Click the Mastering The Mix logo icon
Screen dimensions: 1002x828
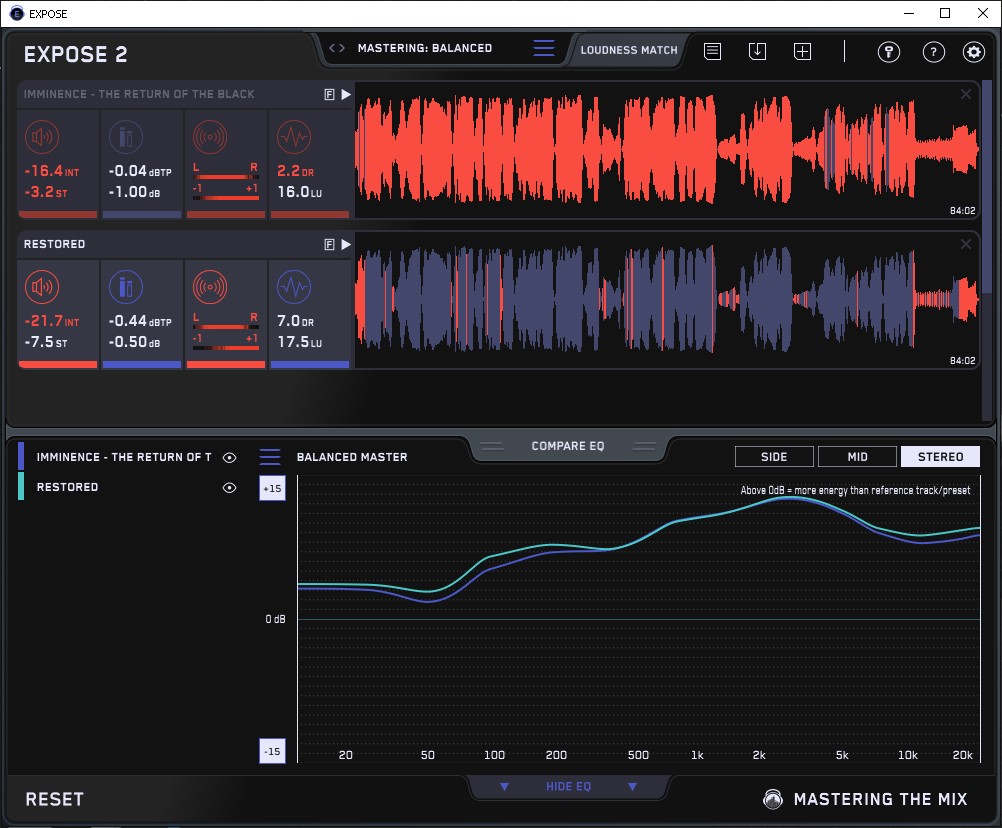[x=773, y=799]
